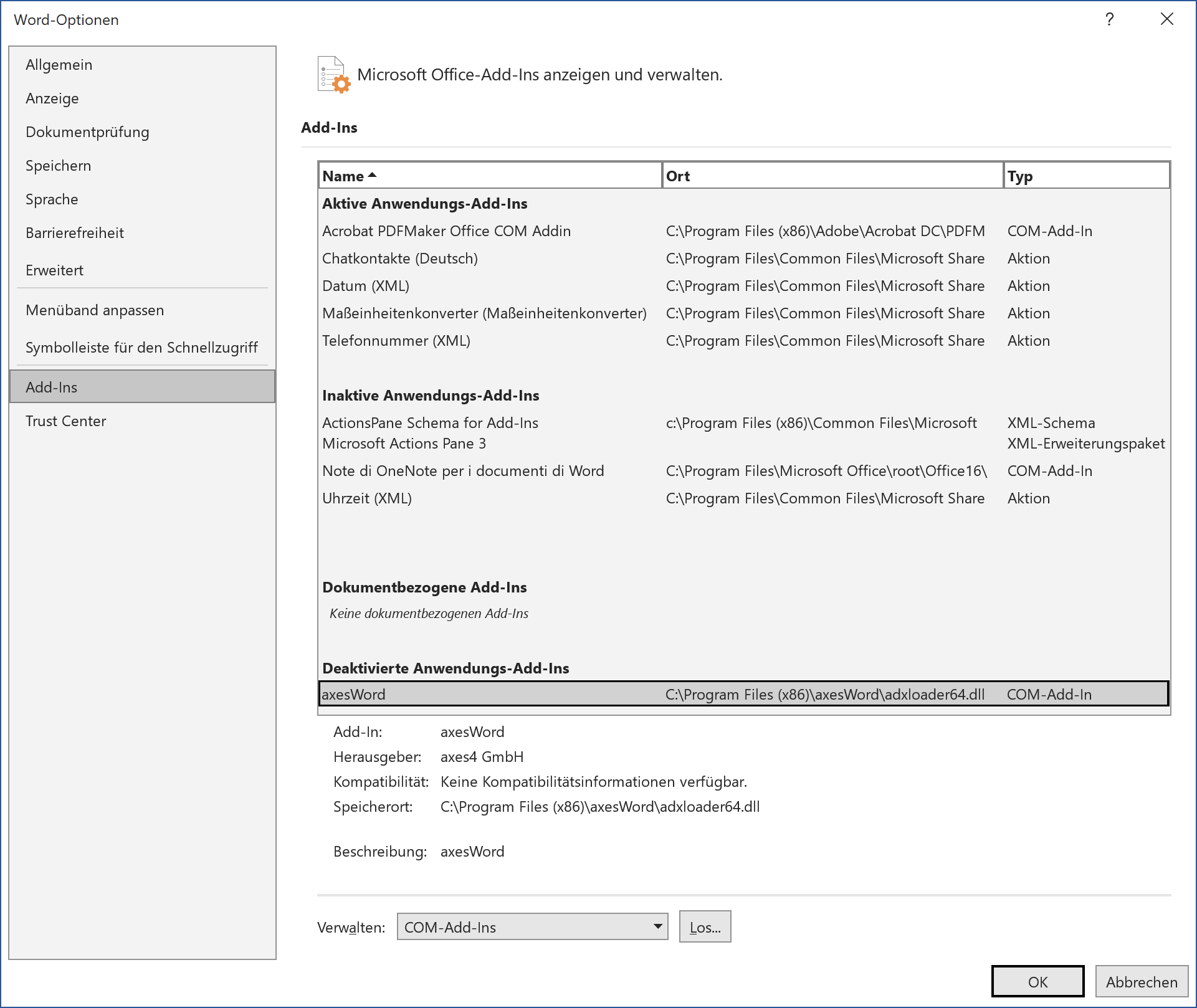Click Keine dokumentbezogenen Add-Ins text
The image size is (1197, 1008).
[x=429, y=614]
